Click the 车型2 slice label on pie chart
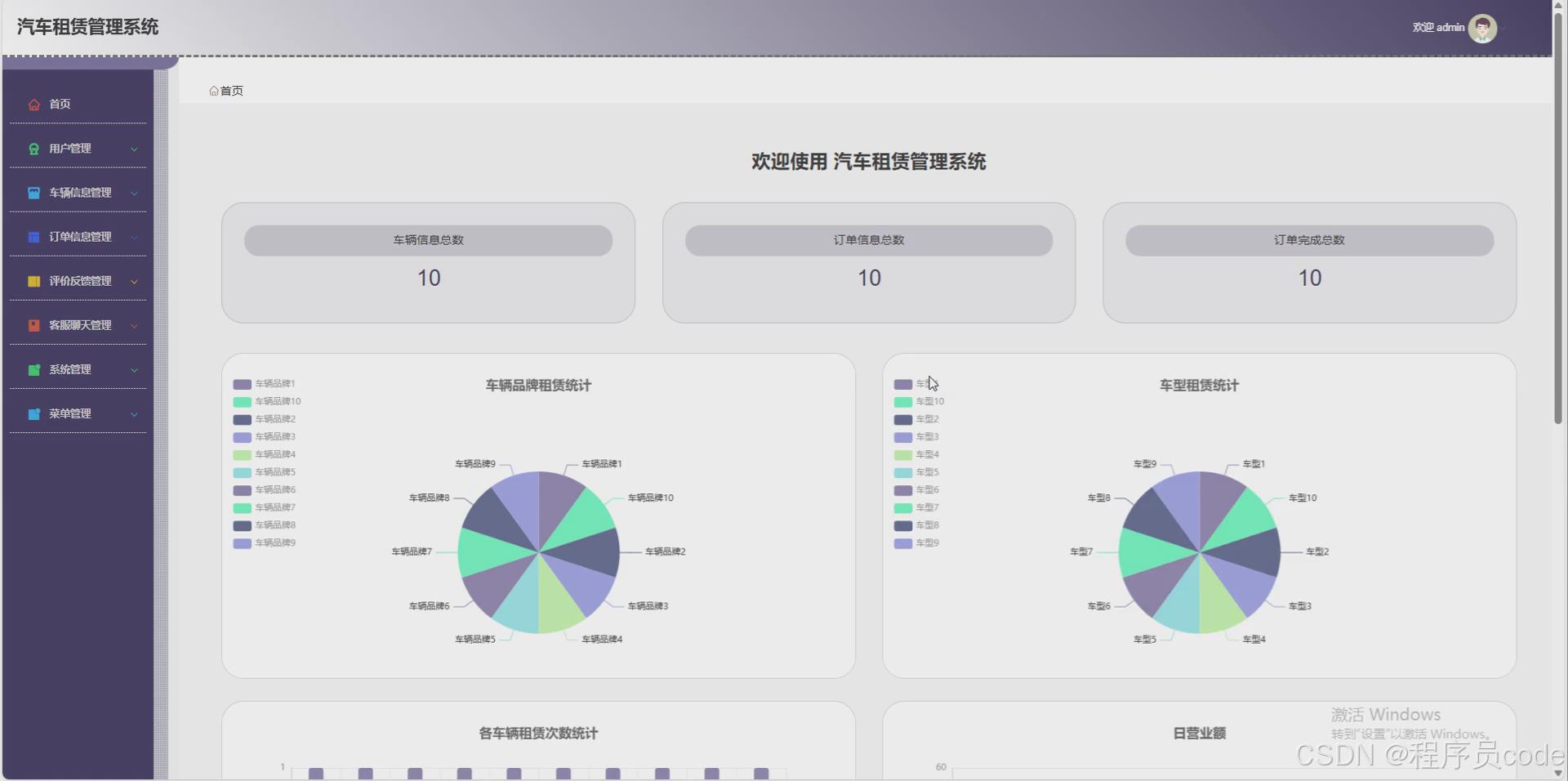The image size is (1568, 781). pyautogui.click(x=1317, y=552)
